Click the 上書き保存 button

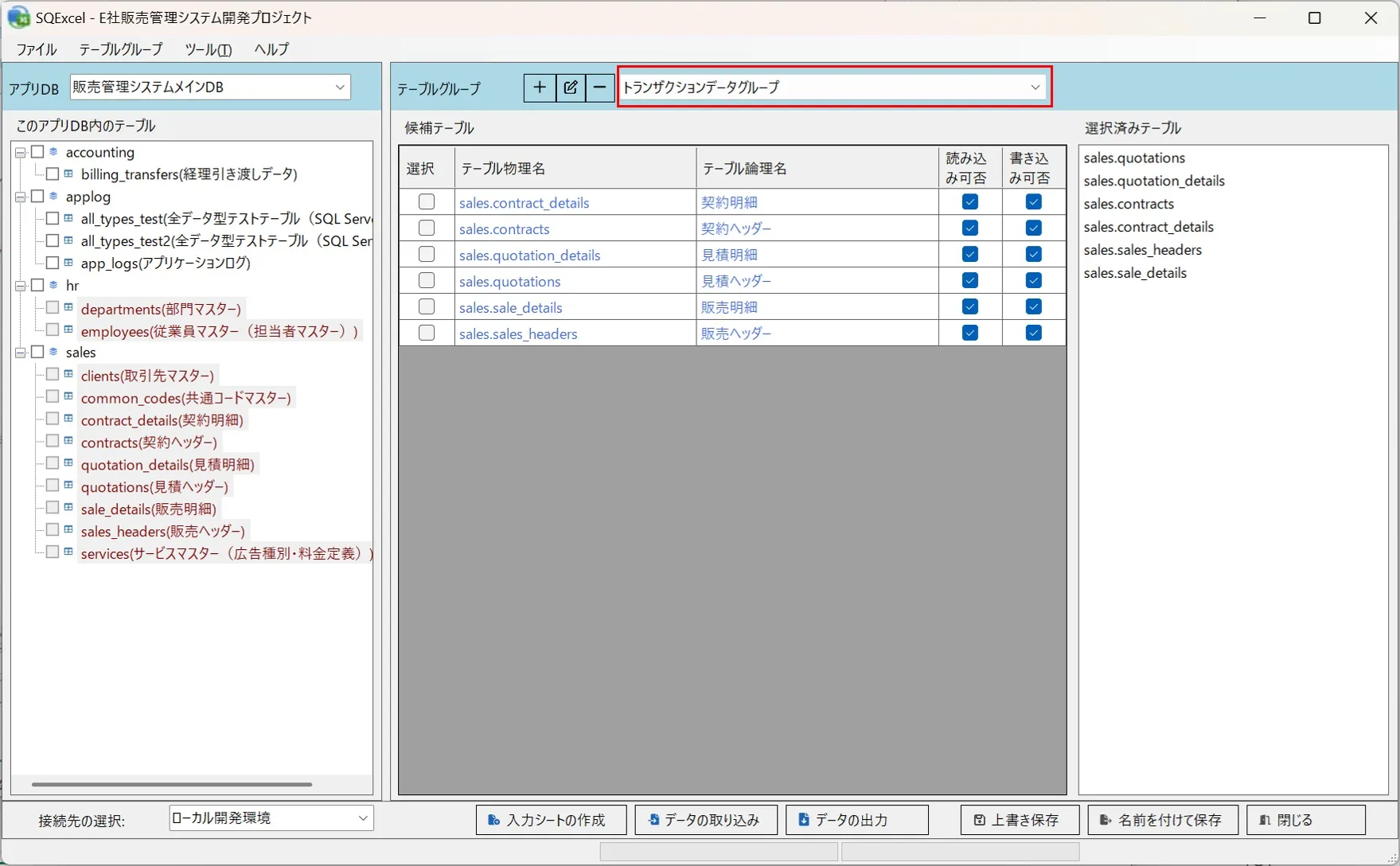coord(1020,820)
